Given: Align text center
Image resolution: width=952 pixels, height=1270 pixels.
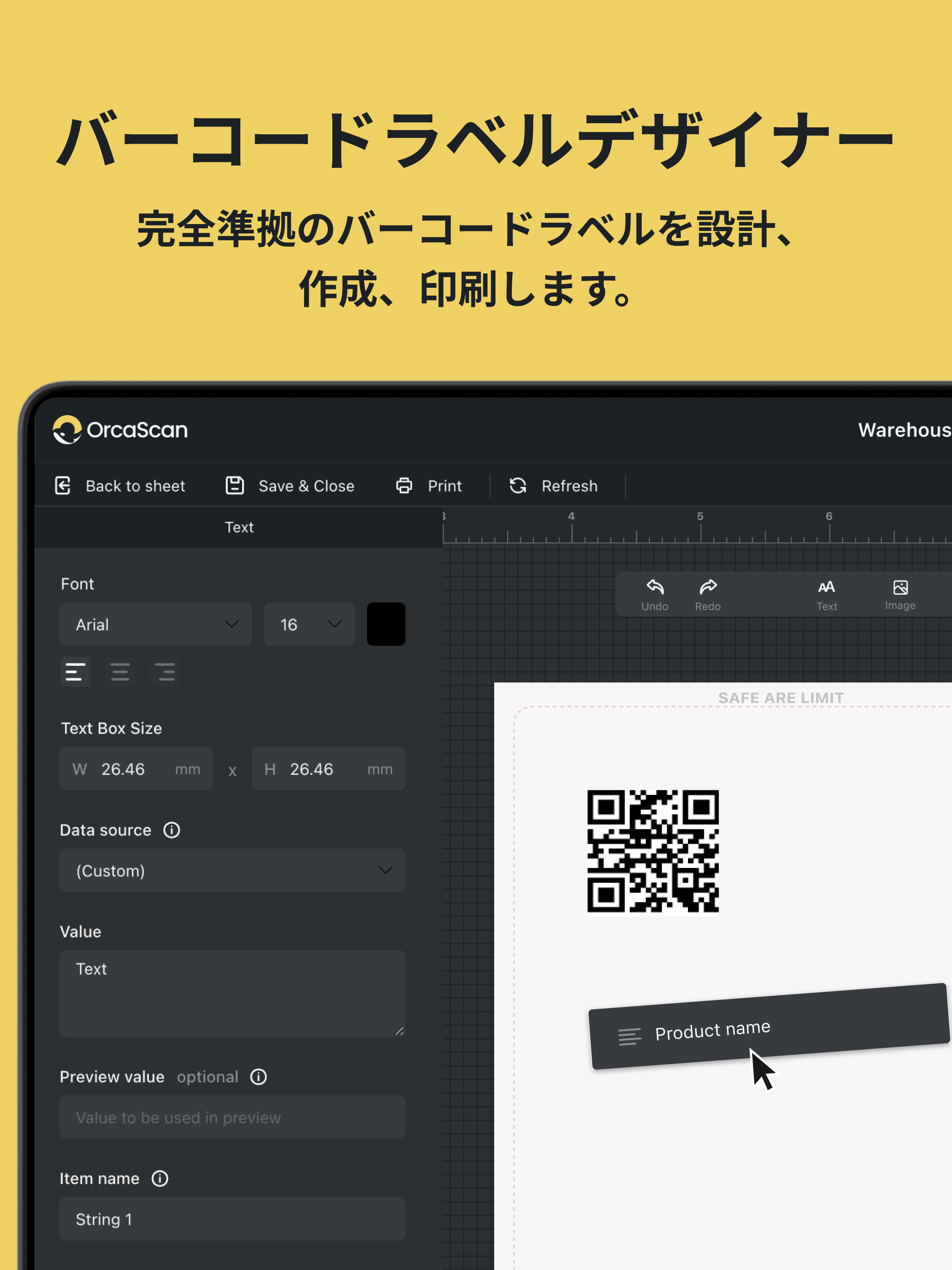Looking at the screenshot, I should pyautogui.click(x=120, y=672).
